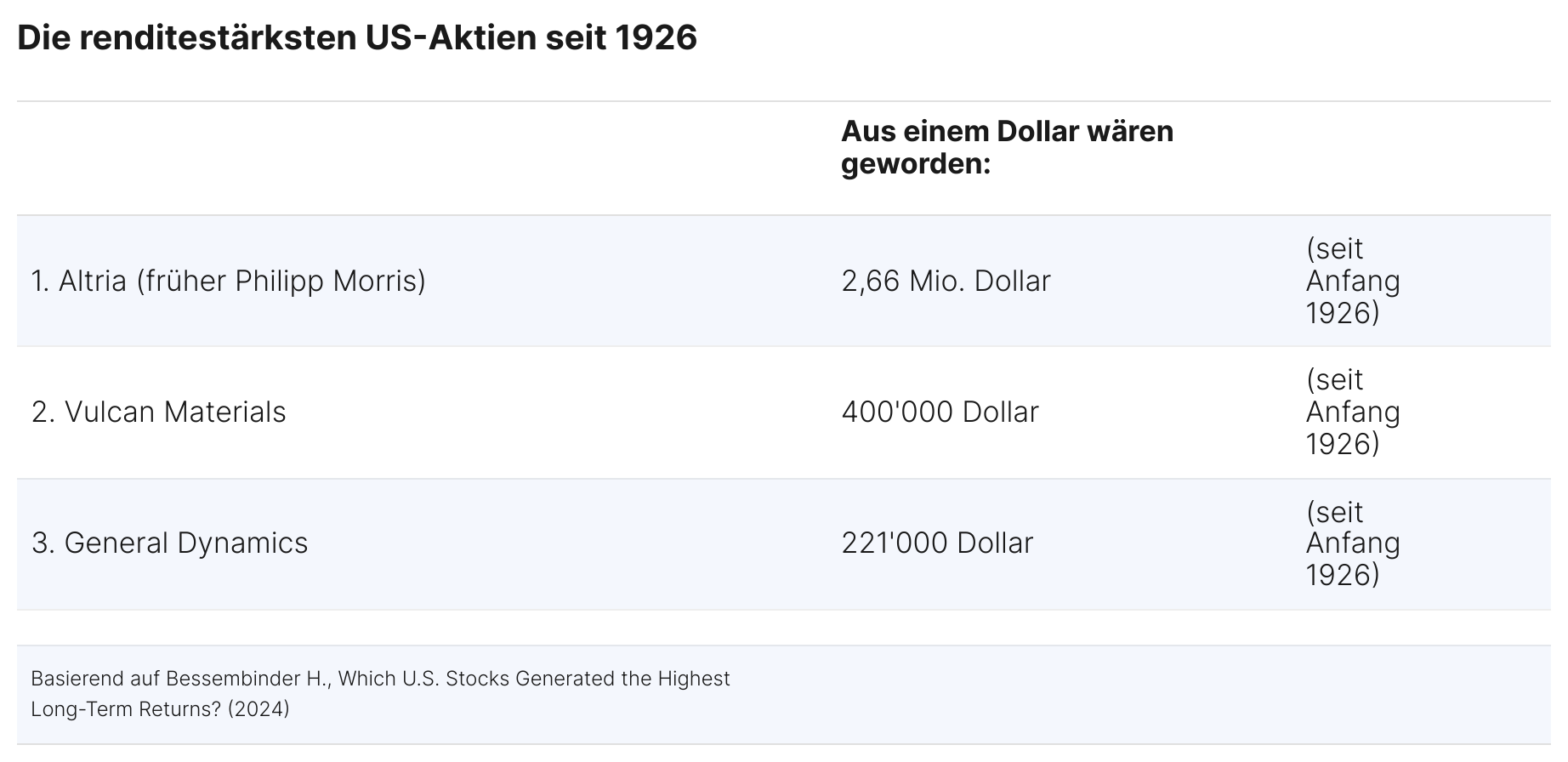
Task: Click the Vulcan Materials row label
Action: point(159,412)
